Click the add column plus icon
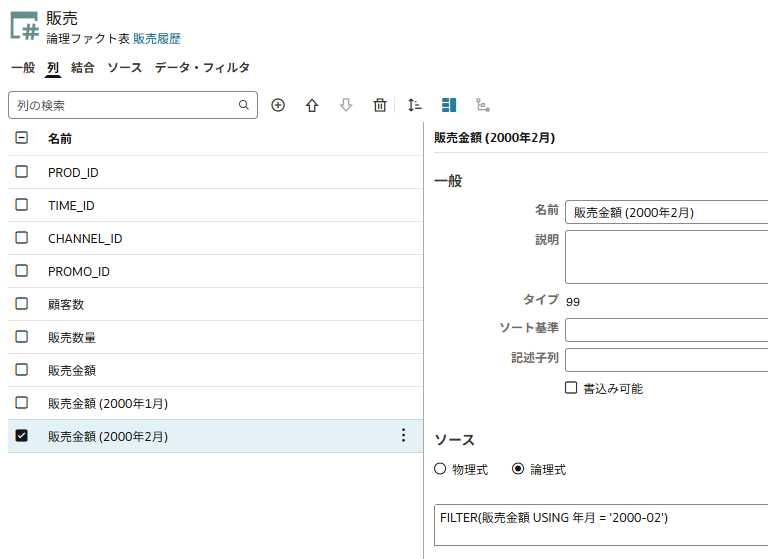 click(x=278, y=105)
